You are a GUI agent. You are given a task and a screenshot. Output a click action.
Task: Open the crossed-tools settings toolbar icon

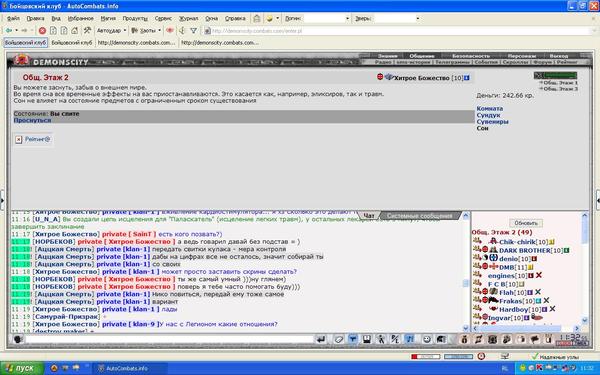click(87, 30)
